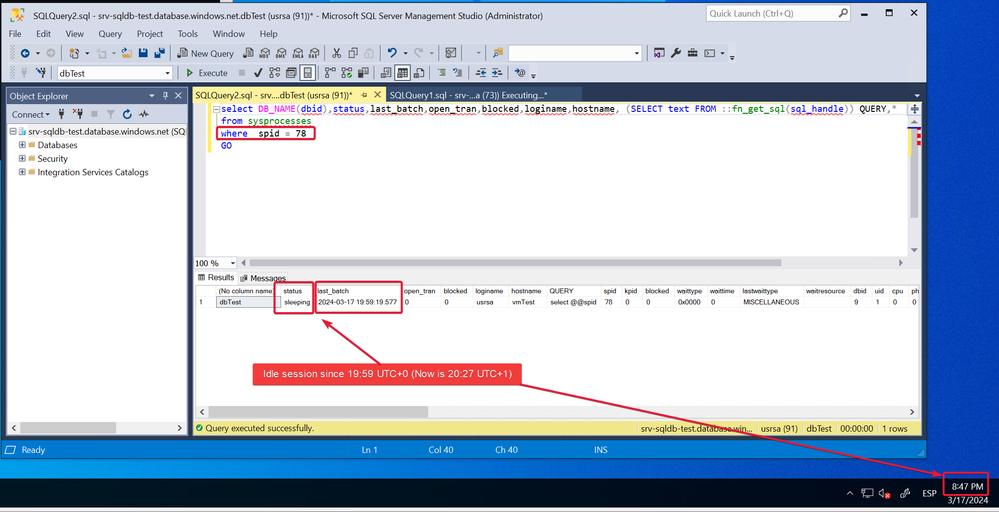Open the Query menu
The image size is (999, 512).
click(x=110, y=34)
